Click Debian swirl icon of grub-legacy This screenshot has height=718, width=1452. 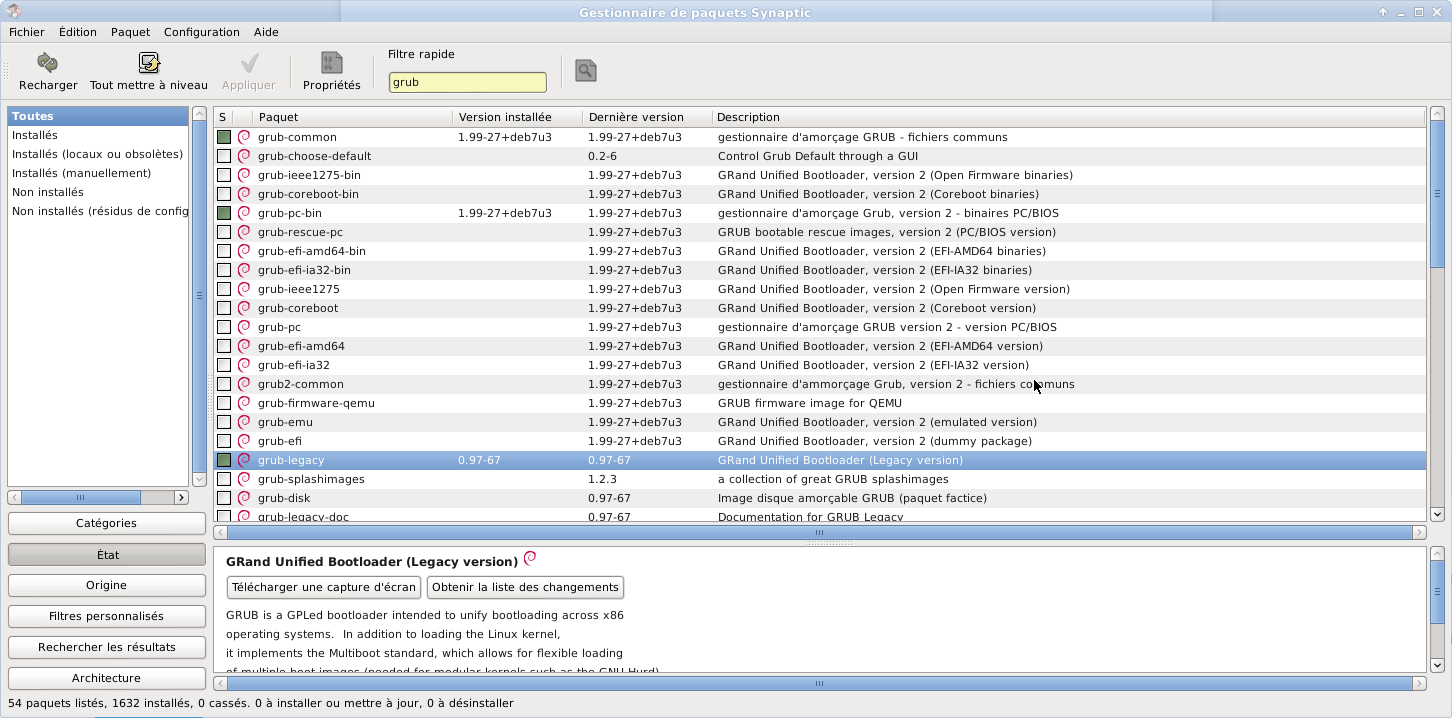(244, 460)
